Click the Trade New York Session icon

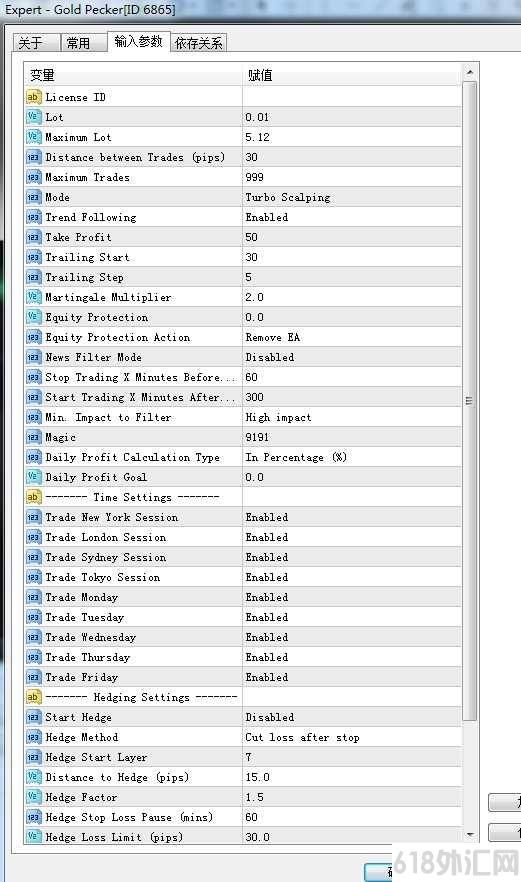click(x=33, y=518)
